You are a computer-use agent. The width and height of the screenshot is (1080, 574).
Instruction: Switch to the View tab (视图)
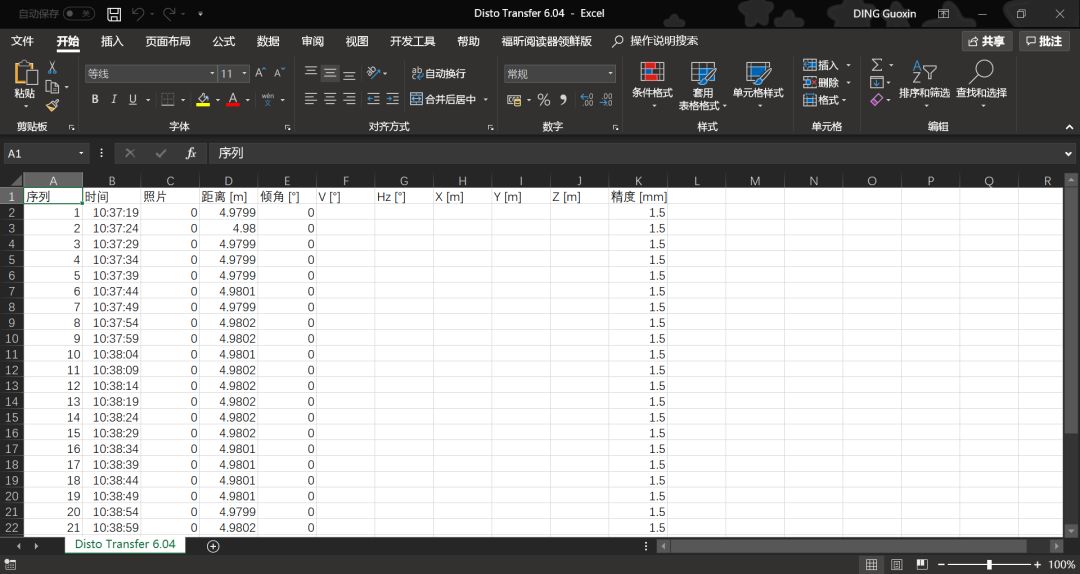(x=357, y=41)
